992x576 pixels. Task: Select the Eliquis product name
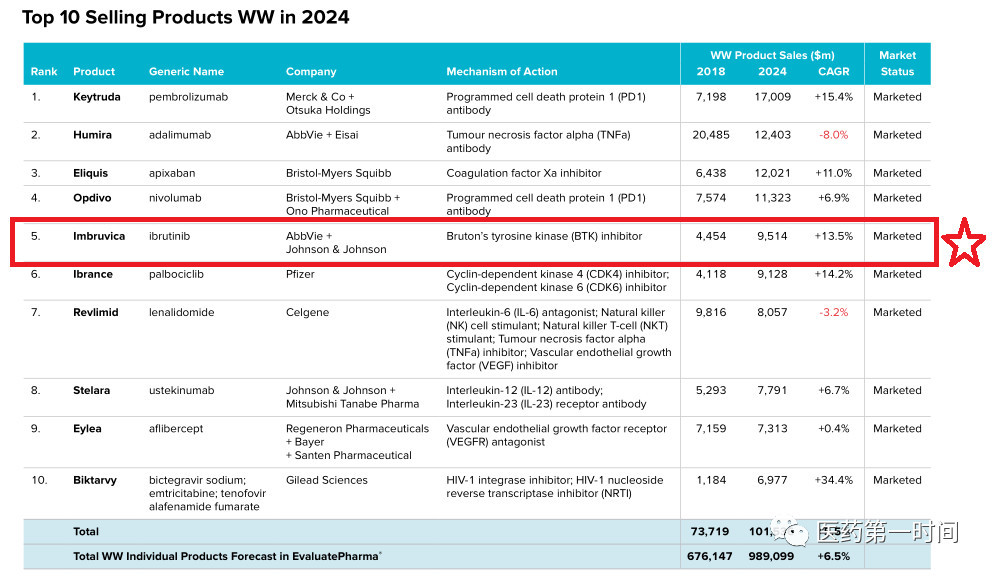click(90, 173)
